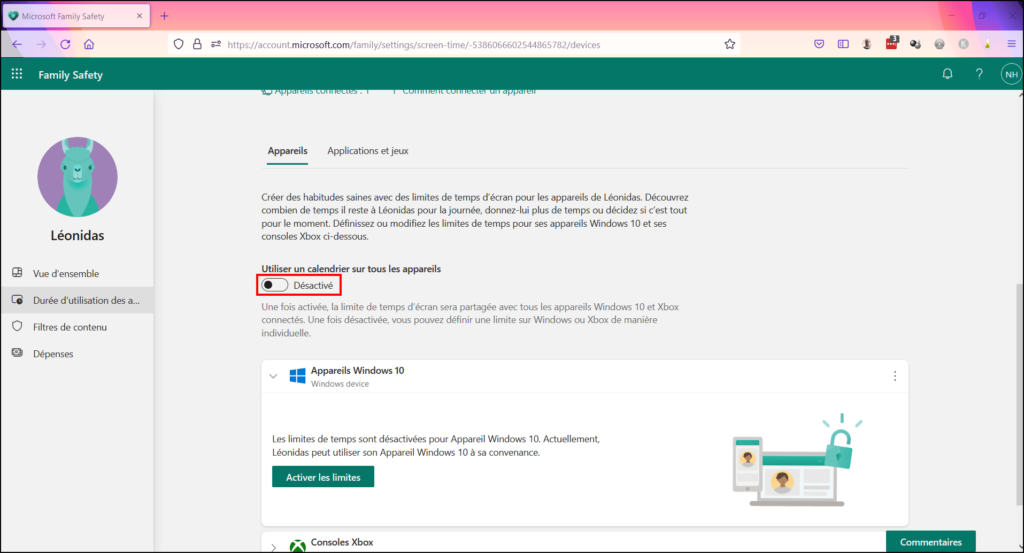Open Vue d'ensemble in sidebar

tap(77, 274)
